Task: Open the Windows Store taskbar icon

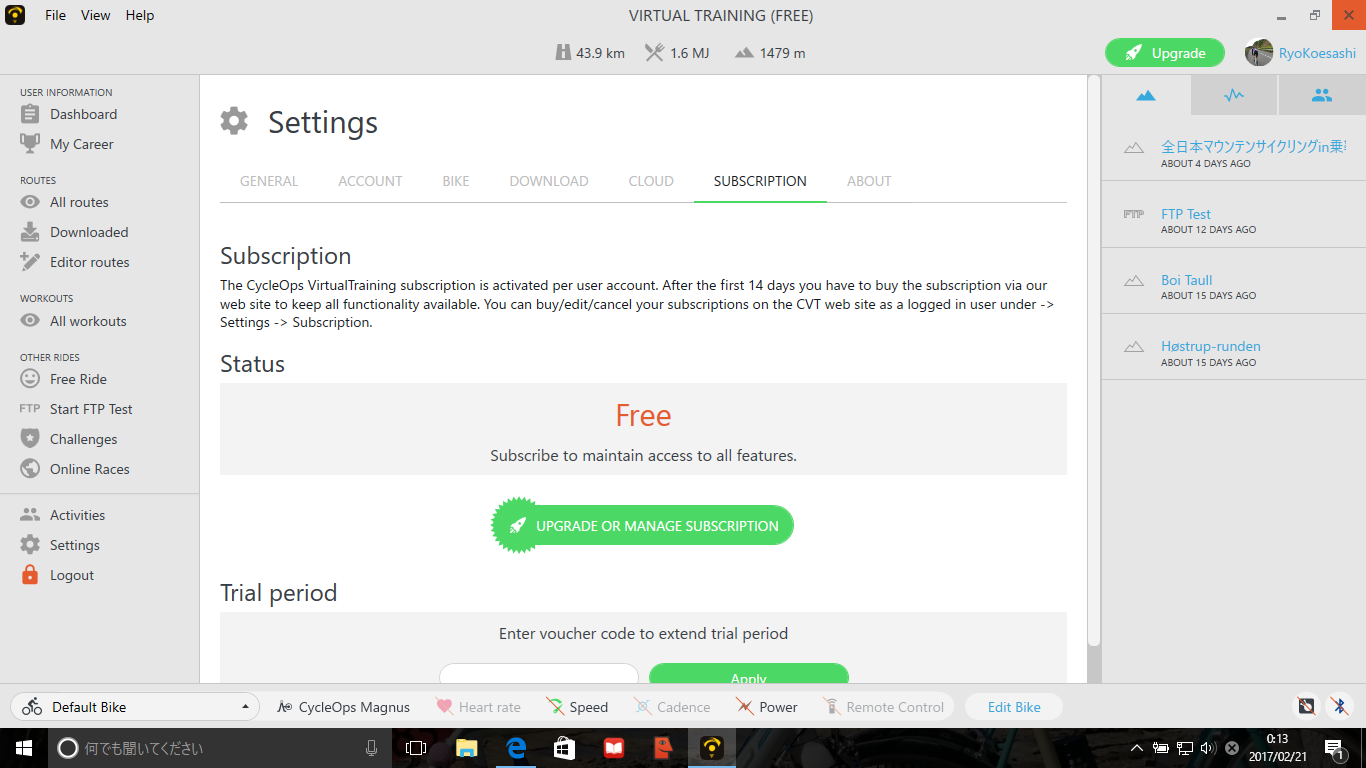Action: coord(564,748)
